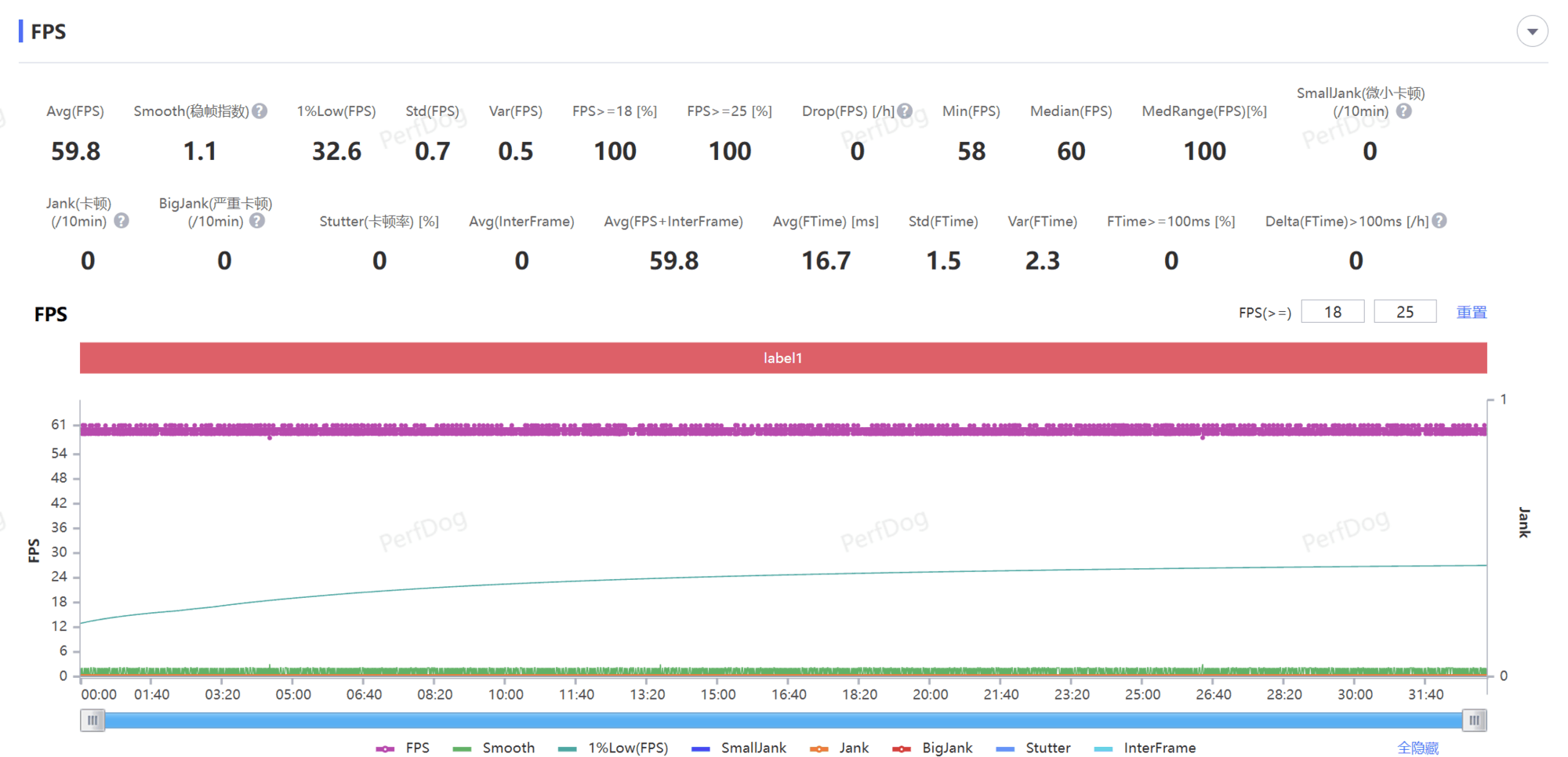Click help icon next to Smooth(稳帧指数)
The width and height of the screenshot is (1568, 757).
pos(260,111)
